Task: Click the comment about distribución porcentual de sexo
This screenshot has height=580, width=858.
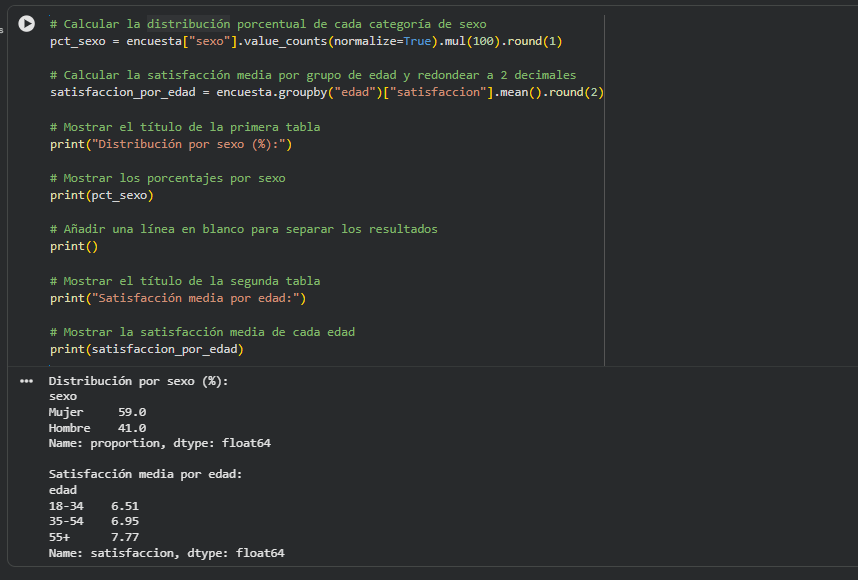Action: pyautogui.click(x=268, y=24)
